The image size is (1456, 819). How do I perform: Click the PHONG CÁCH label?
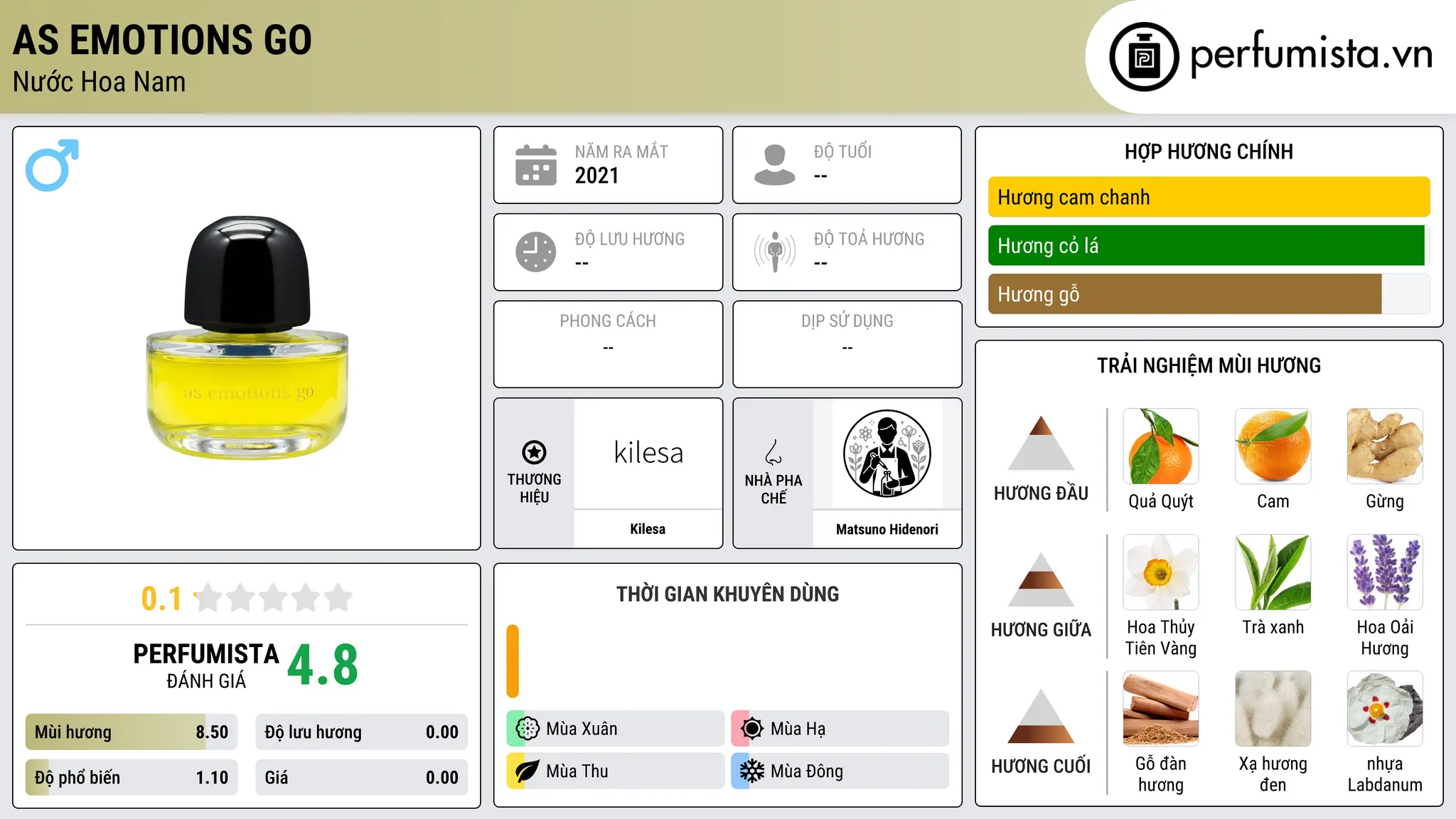(x=608, y=321)
